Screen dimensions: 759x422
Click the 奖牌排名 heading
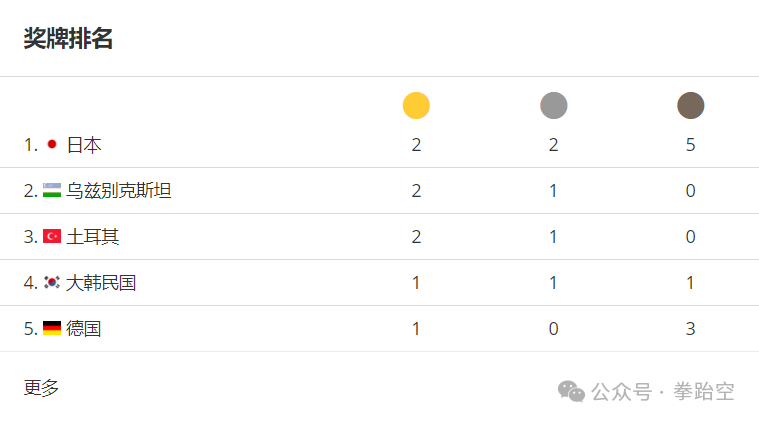pos(68,38)
